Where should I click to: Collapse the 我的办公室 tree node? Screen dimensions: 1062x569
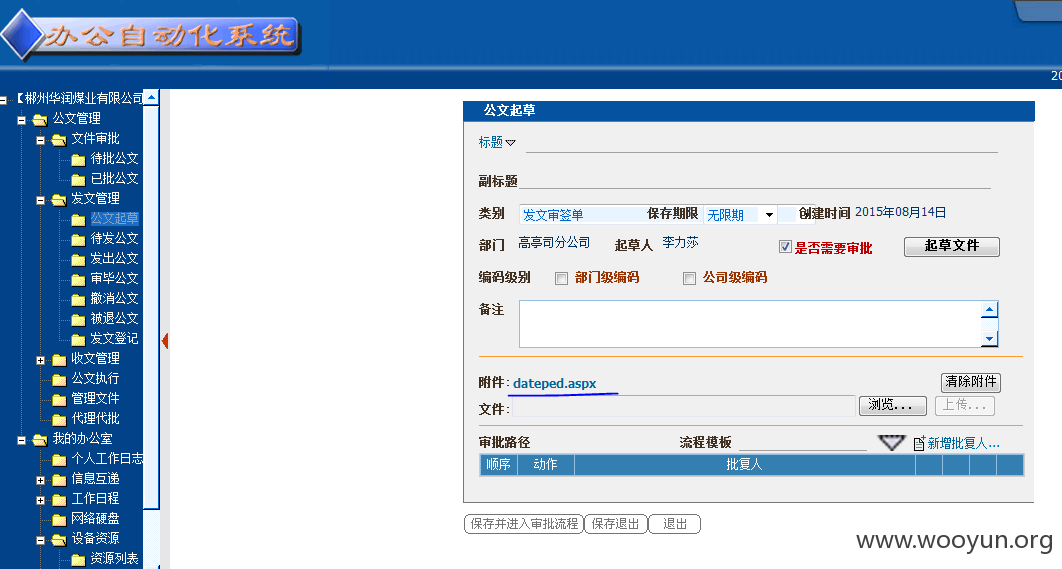tap(21, 440)
